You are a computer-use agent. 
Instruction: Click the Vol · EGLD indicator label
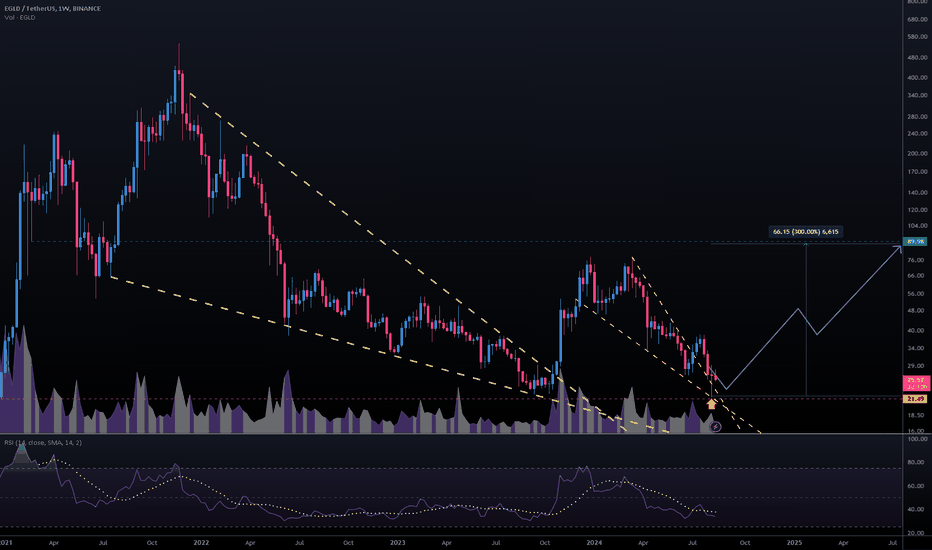click(x=20, y=17)
